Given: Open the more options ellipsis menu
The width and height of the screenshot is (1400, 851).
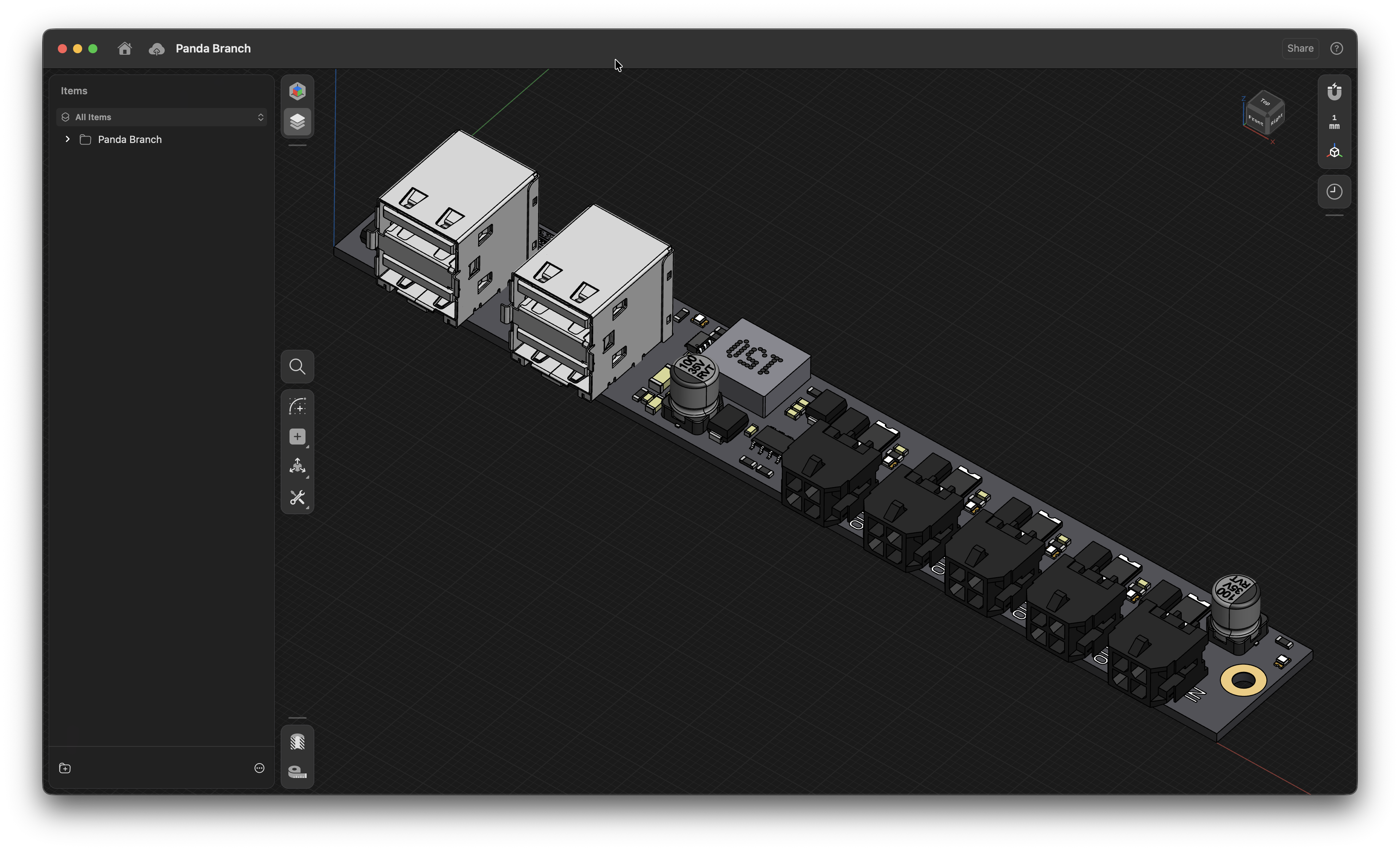Looking at the screenshot, I should (259, 768).
